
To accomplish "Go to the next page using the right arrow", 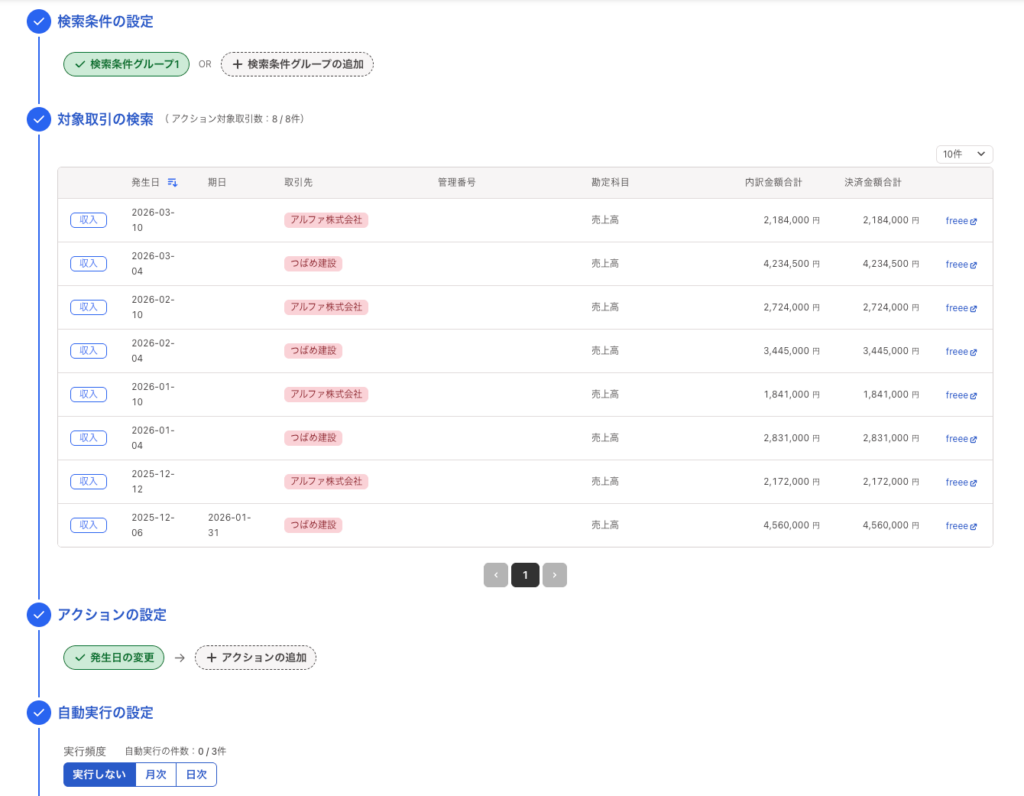I will click(555, 575).
